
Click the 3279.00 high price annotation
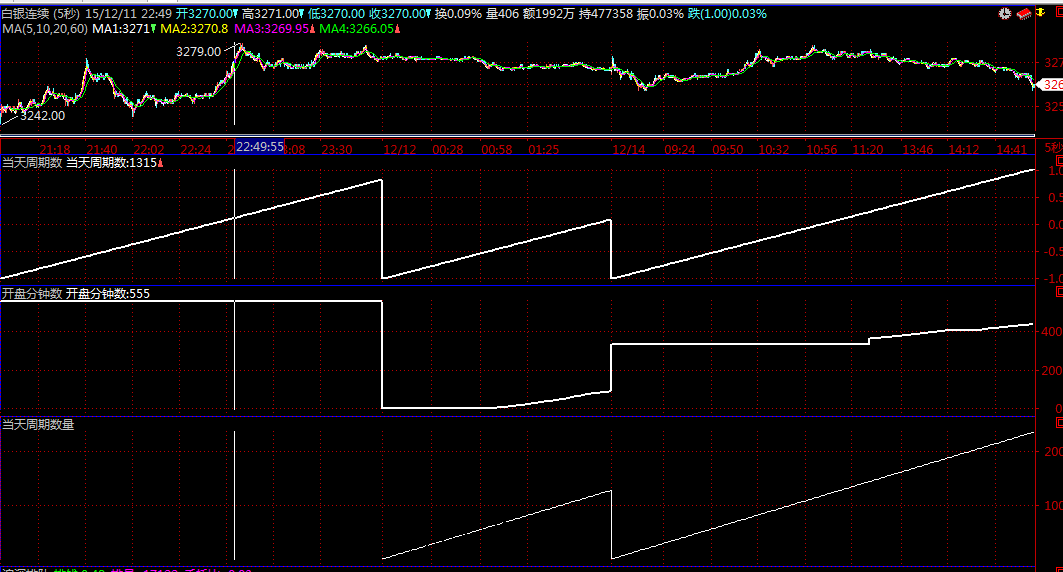(x=198, y=51)
